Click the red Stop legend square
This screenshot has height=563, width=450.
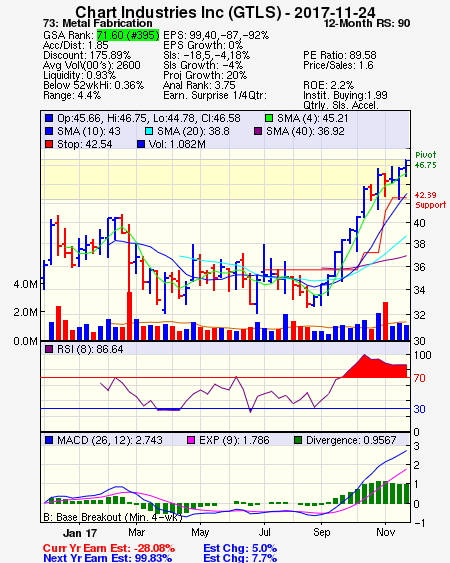tap(49, 144)
